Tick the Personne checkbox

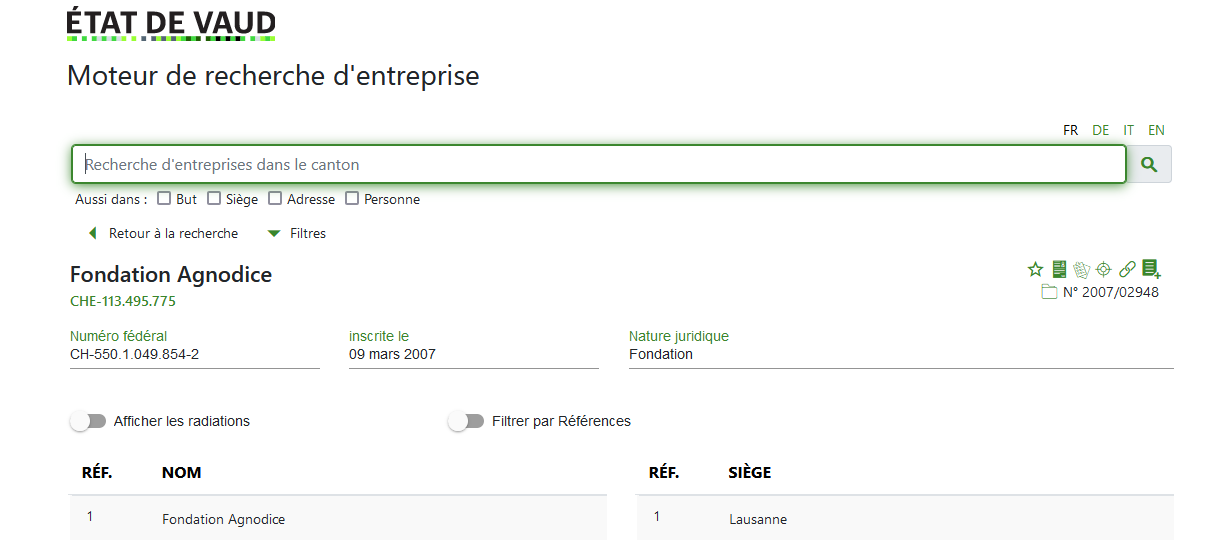[x=352, y=198]
